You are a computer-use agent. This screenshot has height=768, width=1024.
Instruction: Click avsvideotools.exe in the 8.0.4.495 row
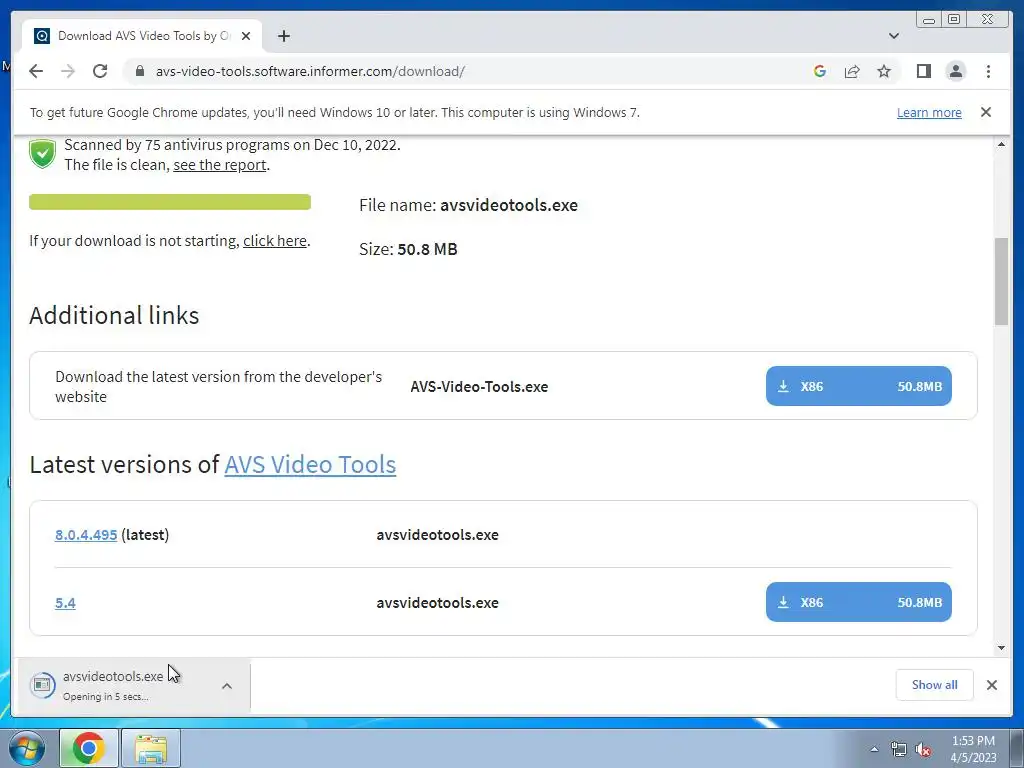click(x=438, y=535)
